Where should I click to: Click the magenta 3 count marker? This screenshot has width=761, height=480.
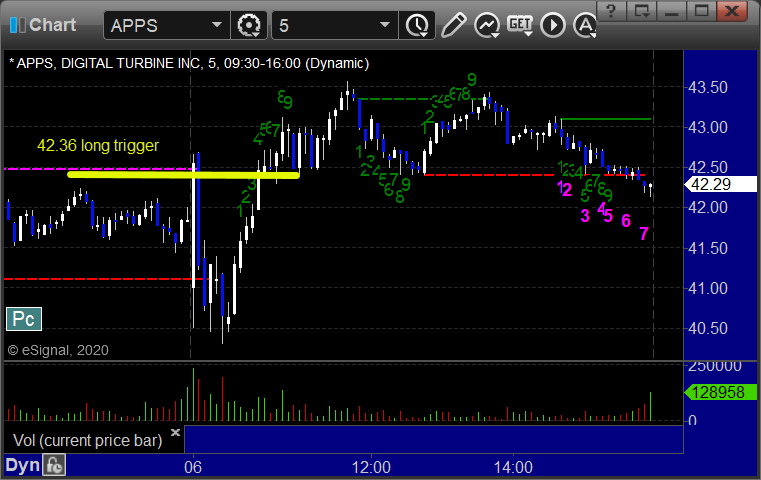click(x=585, y=215)
